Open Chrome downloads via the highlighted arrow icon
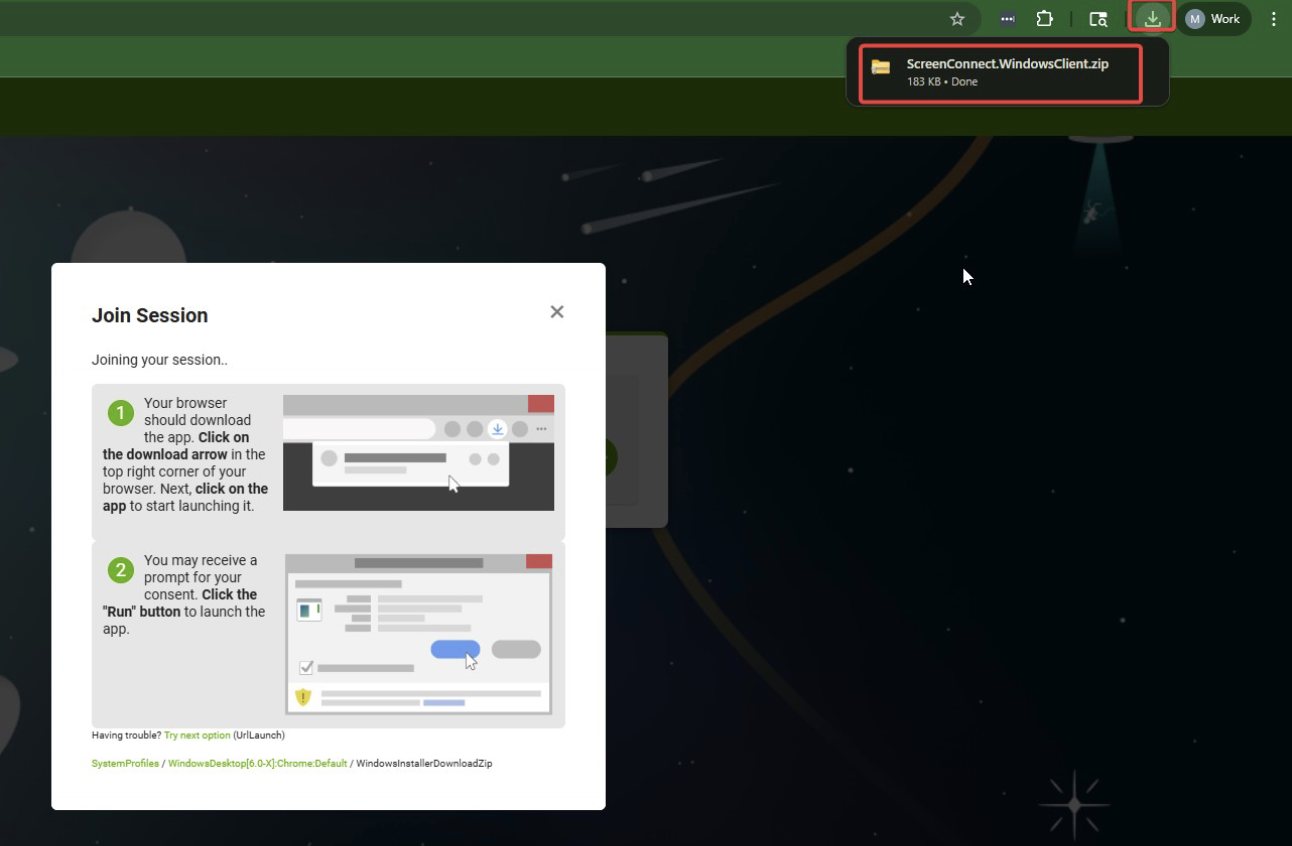 [1151, 17]
